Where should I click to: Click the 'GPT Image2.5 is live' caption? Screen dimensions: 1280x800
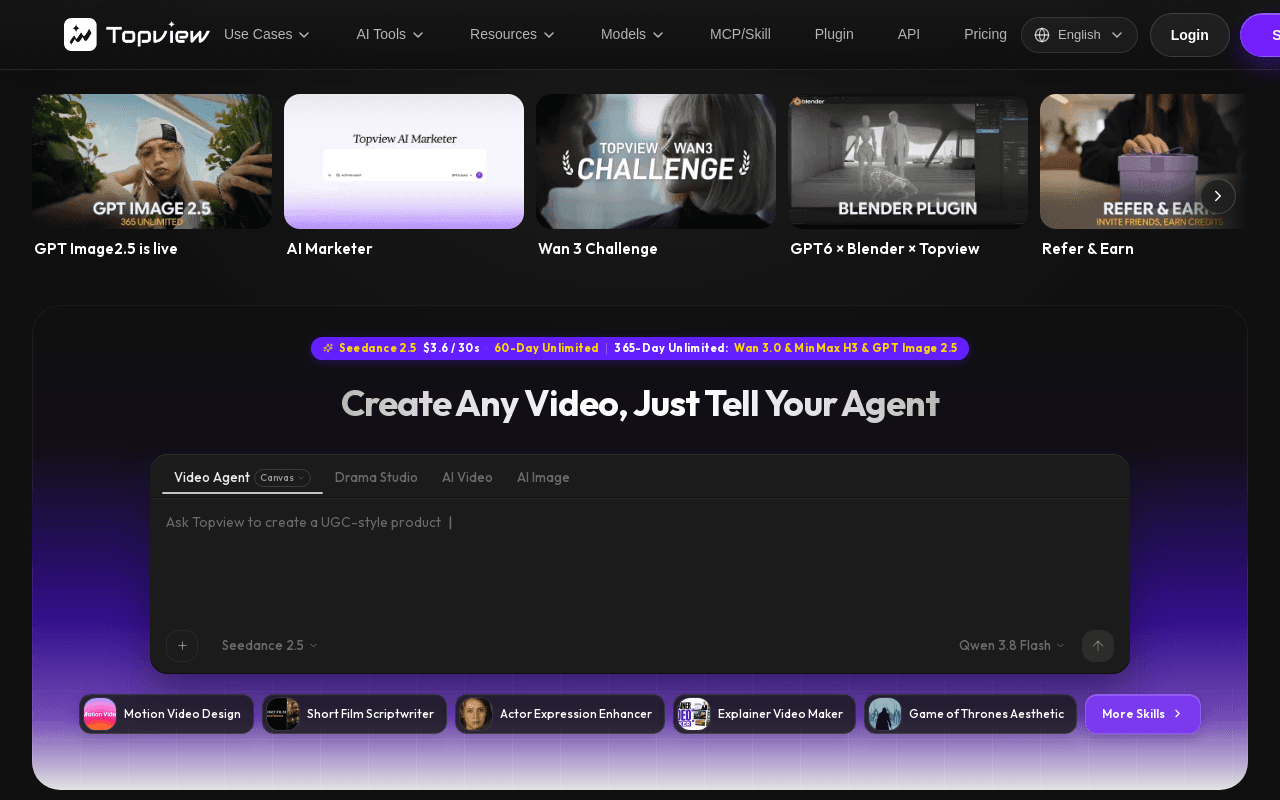106,249
